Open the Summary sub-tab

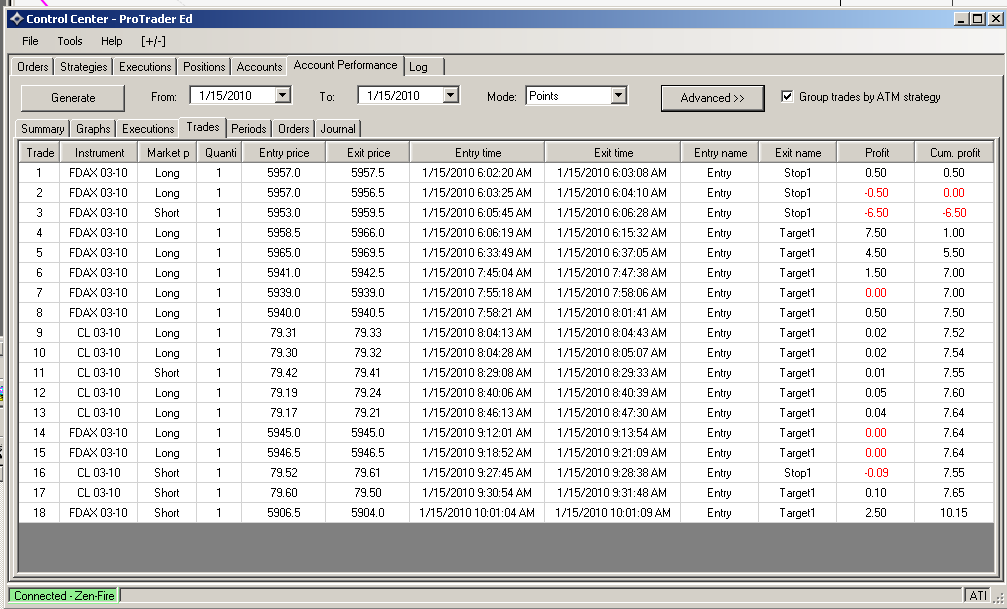(x=42, y=129)
